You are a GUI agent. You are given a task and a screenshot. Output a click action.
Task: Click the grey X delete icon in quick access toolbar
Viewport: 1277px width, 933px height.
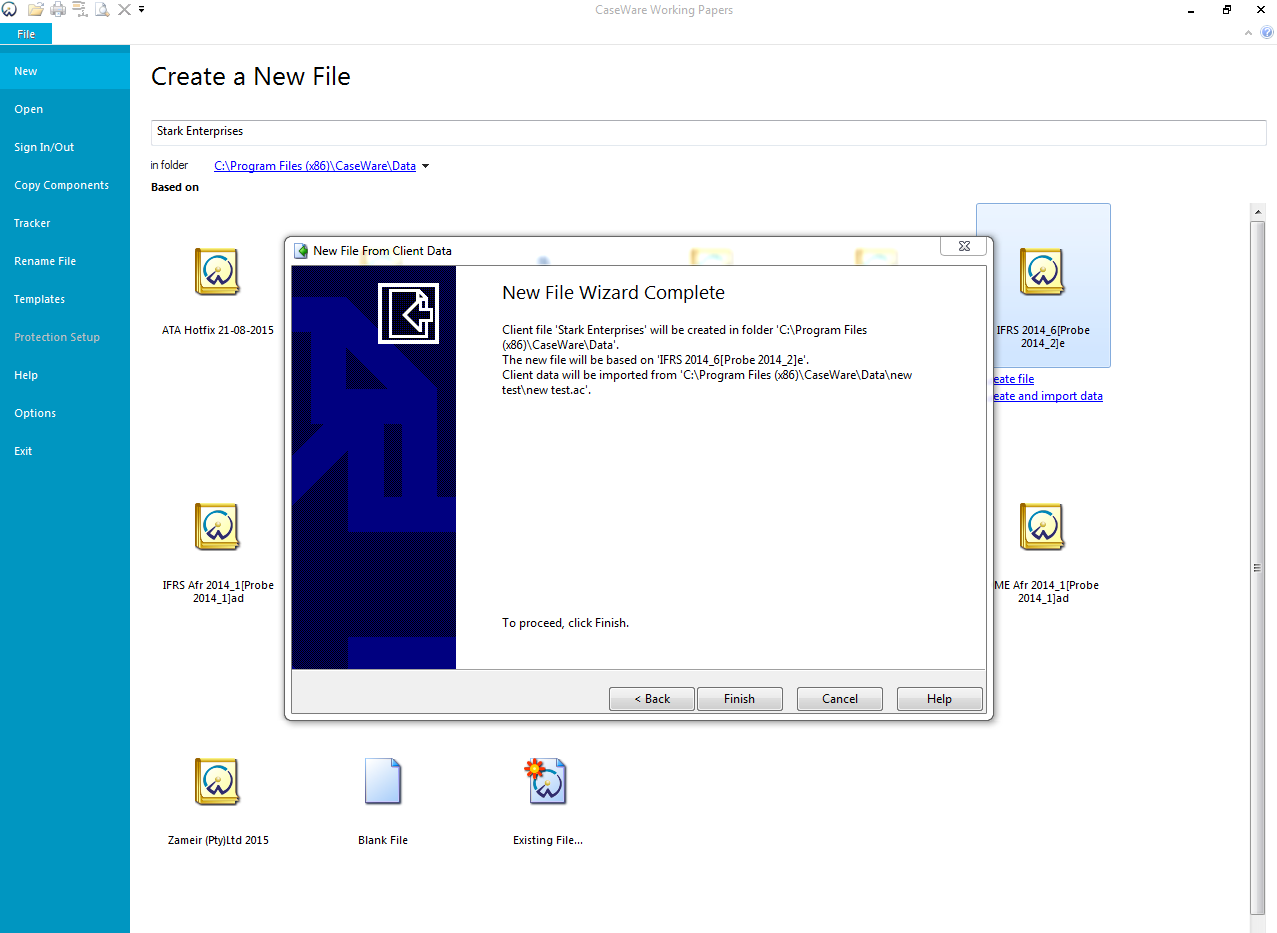(x=124, y=10)
